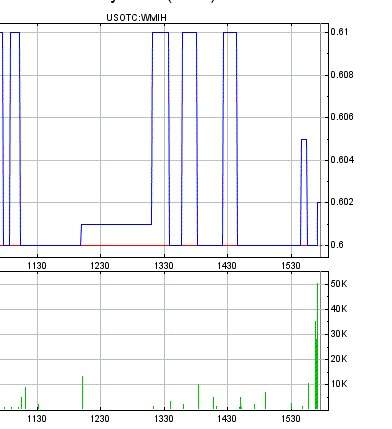Click the 10K volume axis label
This screenshot has width=392, height=429.
(339, 384)
